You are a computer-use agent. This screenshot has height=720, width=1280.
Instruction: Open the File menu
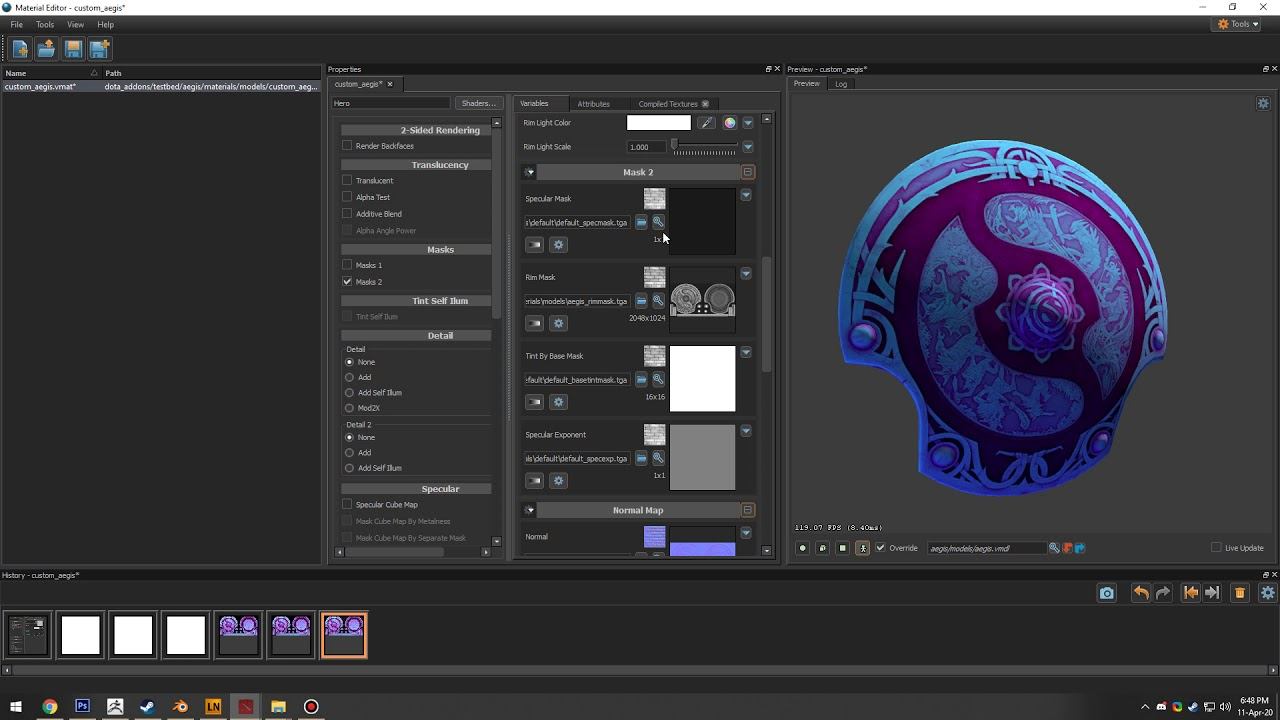[x=17, y=24]
